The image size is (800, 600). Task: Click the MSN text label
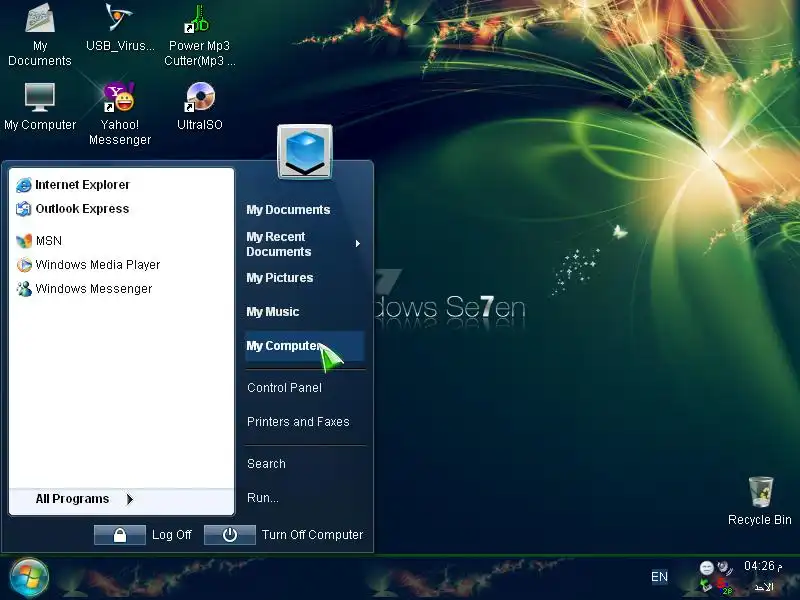(x=48, y=241)
